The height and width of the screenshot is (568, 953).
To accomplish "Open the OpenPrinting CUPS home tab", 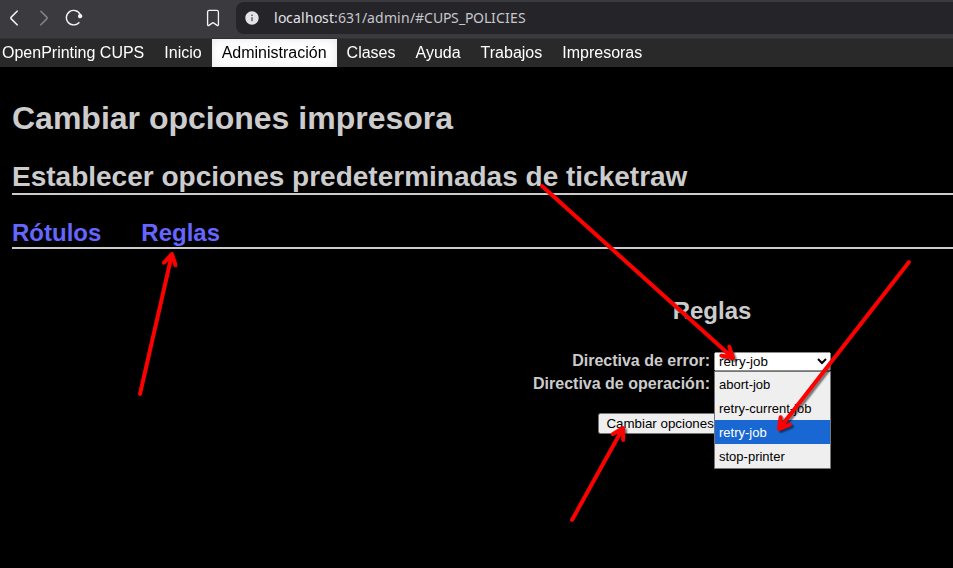I will coord(73,52).
